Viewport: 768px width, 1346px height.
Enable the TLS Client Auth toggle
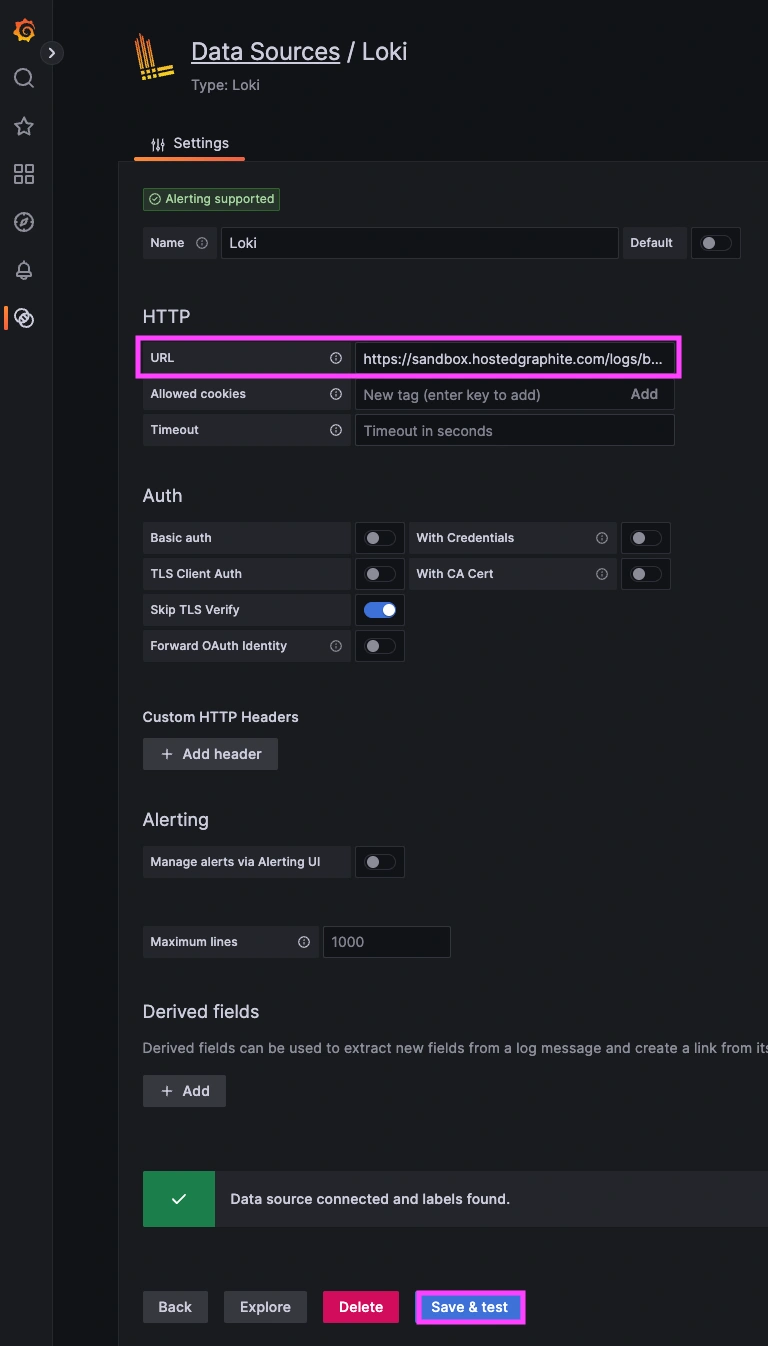[380, 574]
